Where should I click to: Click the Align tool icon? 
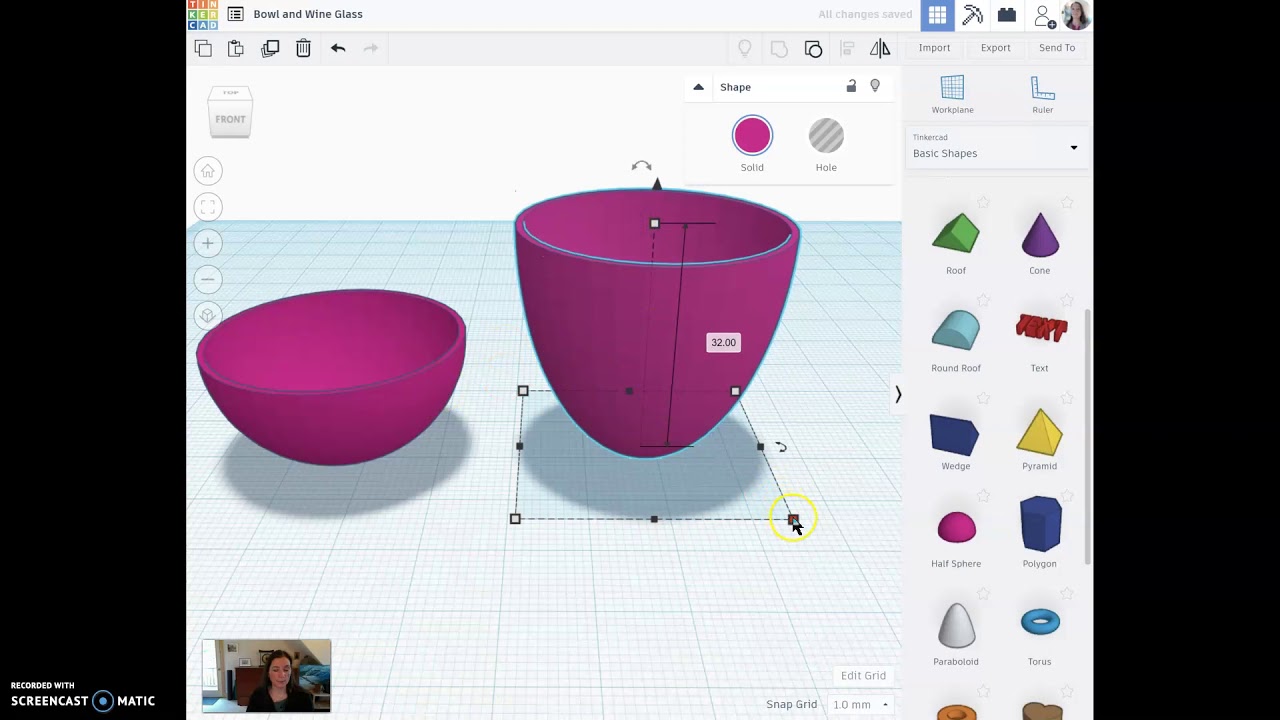(847, 48)
